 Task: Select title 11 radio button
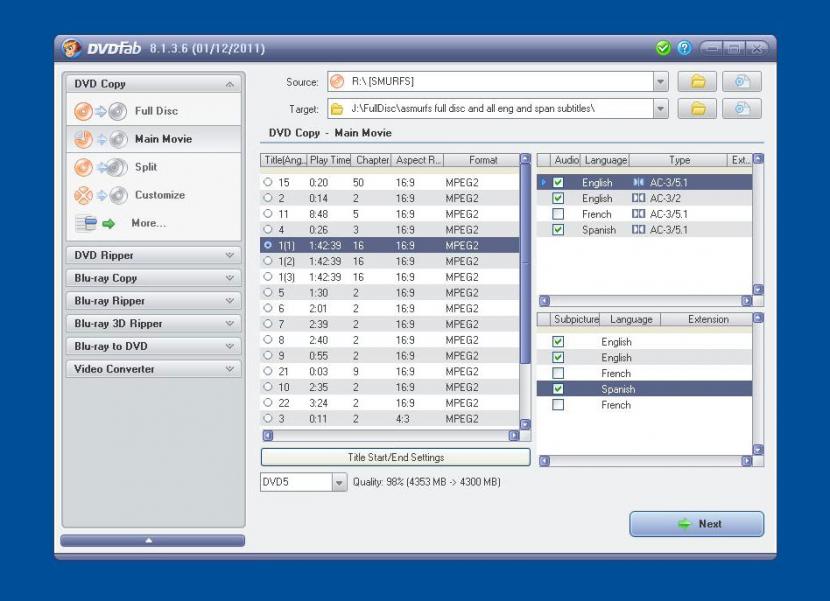(268, 213)
